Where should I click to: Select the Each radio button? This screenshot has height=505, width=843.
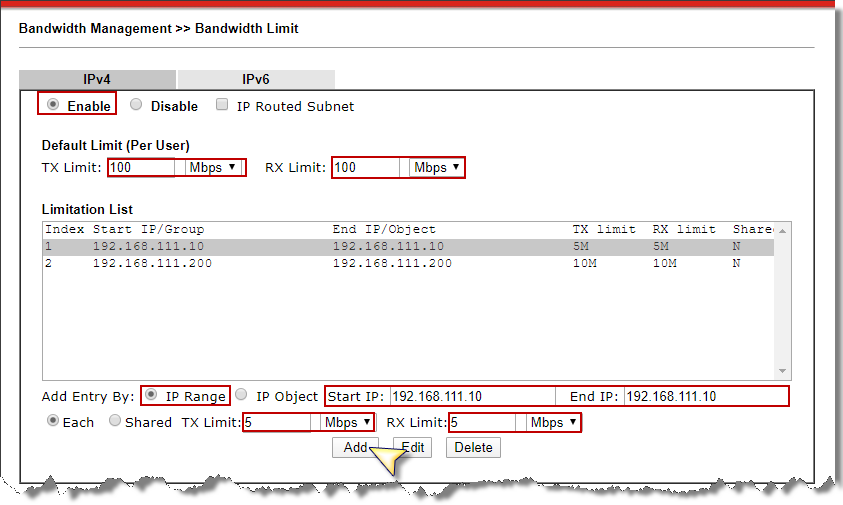53,421
